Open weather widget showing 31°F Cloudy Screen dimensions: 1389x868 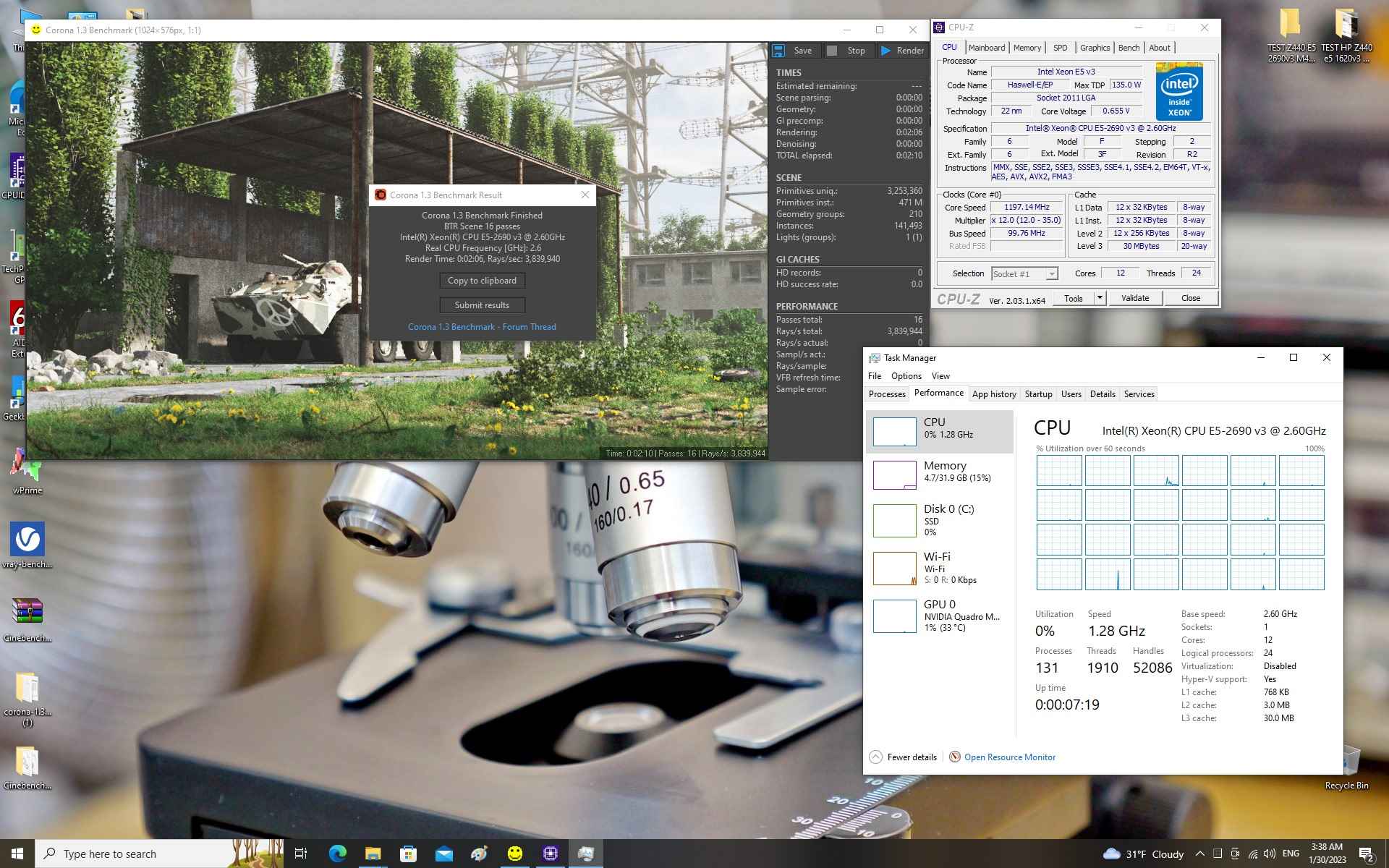[x=1143, y=854]
